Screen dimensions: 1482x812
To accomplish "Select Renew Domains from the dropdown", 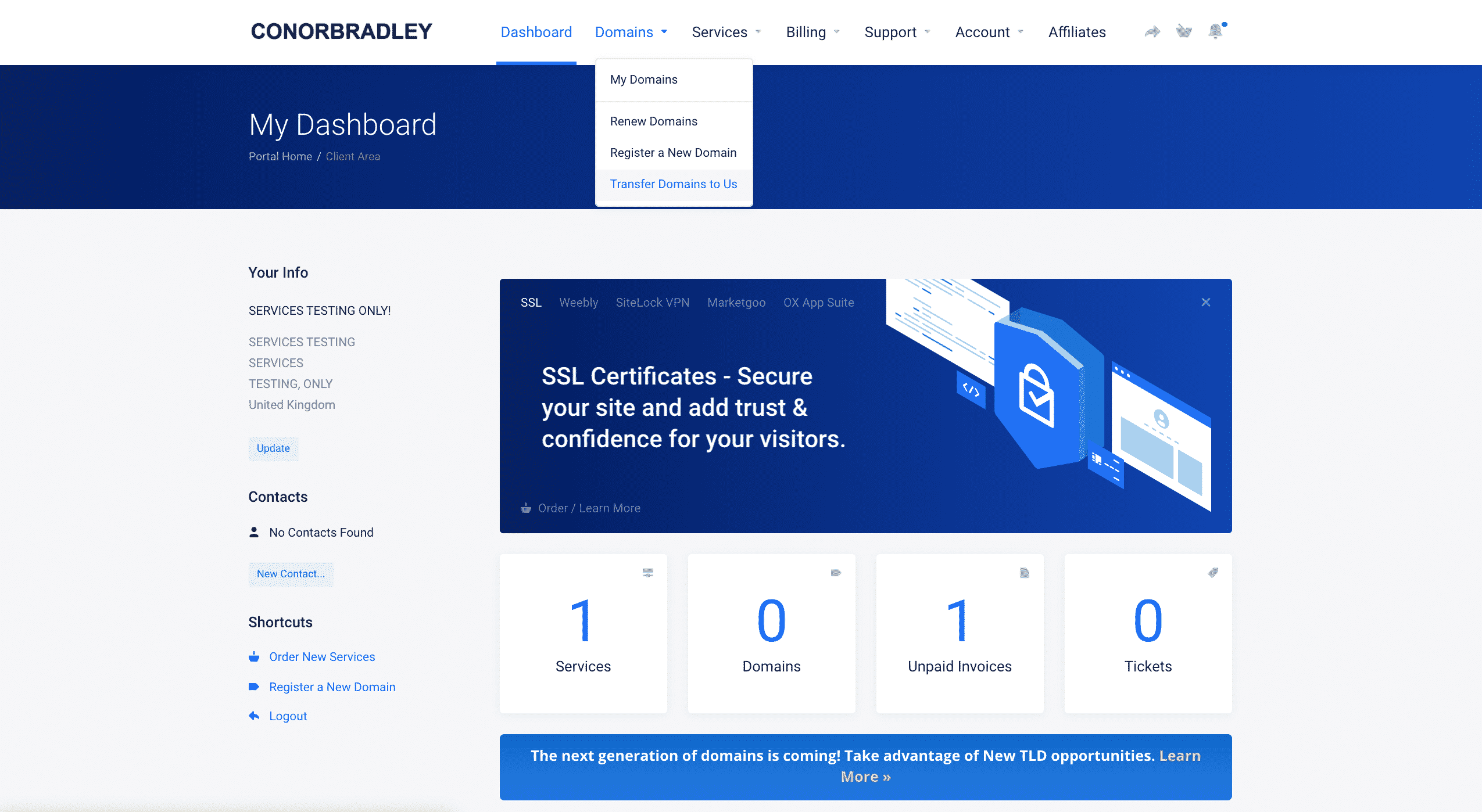I will 674,121.
